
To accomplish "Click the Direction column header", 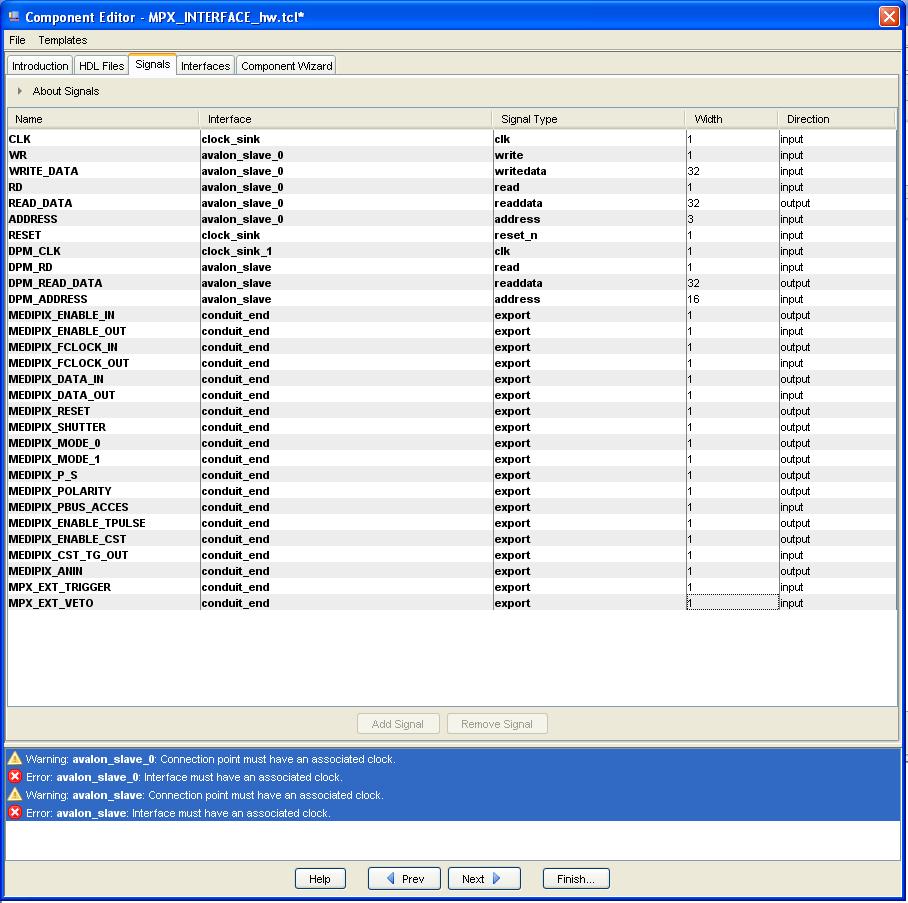I will pyautogui.click(x=837, y=119).
